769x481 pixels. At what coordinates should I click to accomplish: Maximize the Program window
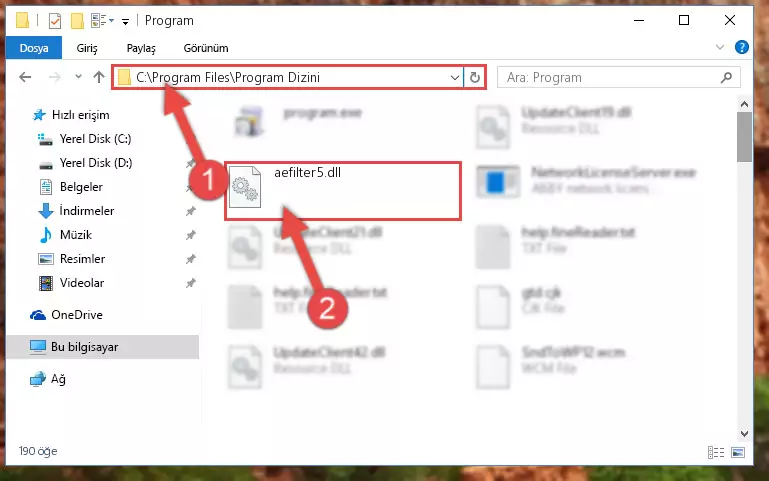[x=684, y=21]
